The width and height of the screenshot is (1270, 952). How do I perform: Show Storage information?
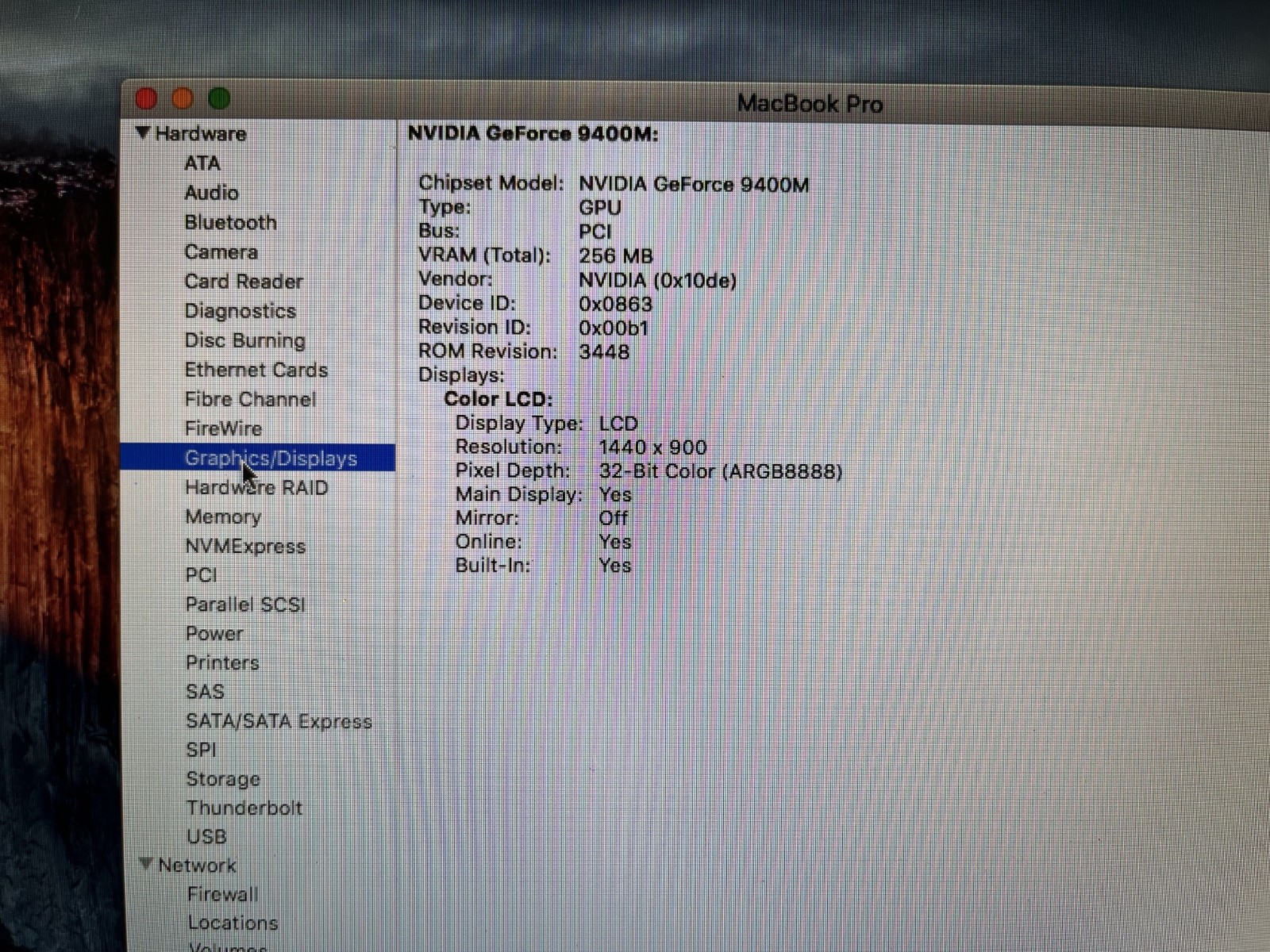tap(223, 779)
